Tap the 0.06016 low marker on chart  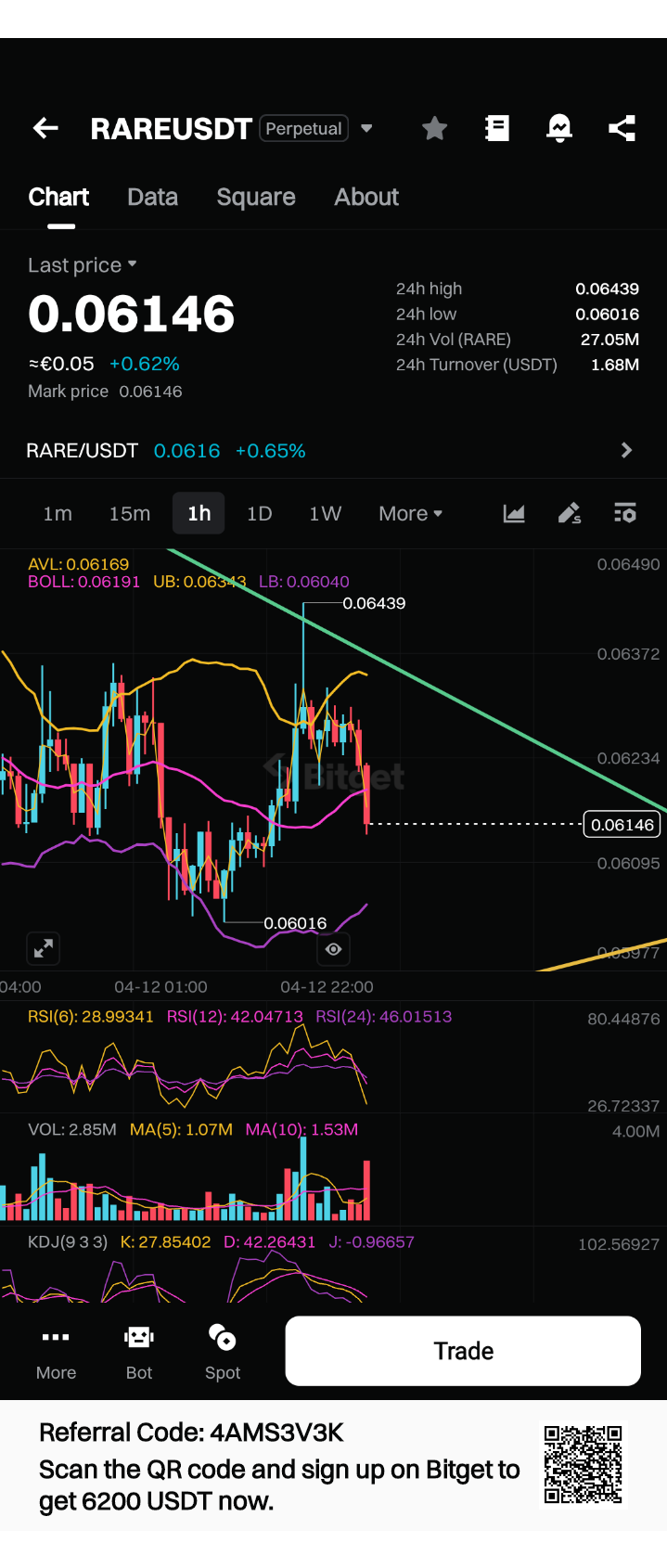click(x=295, y=923)
